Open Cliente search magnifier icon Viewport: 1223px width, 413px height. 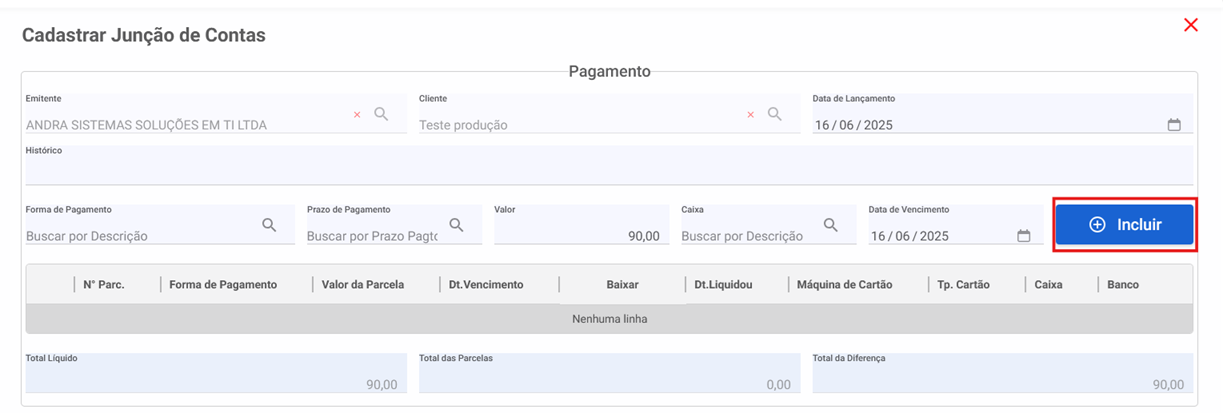(775, 114)
